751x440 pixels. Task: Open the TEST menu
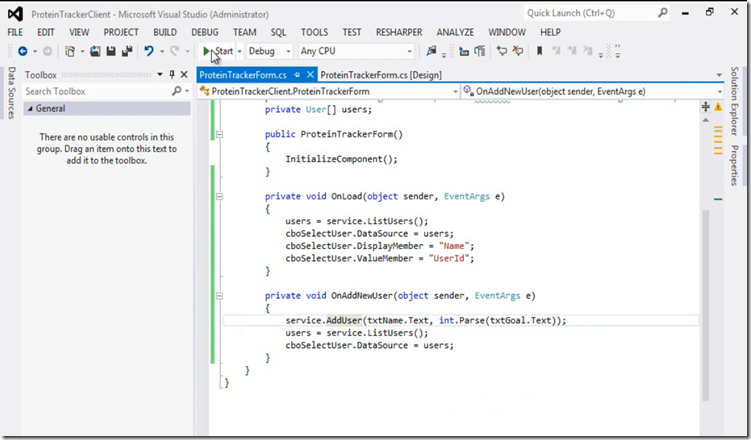[x=352, y=32]
